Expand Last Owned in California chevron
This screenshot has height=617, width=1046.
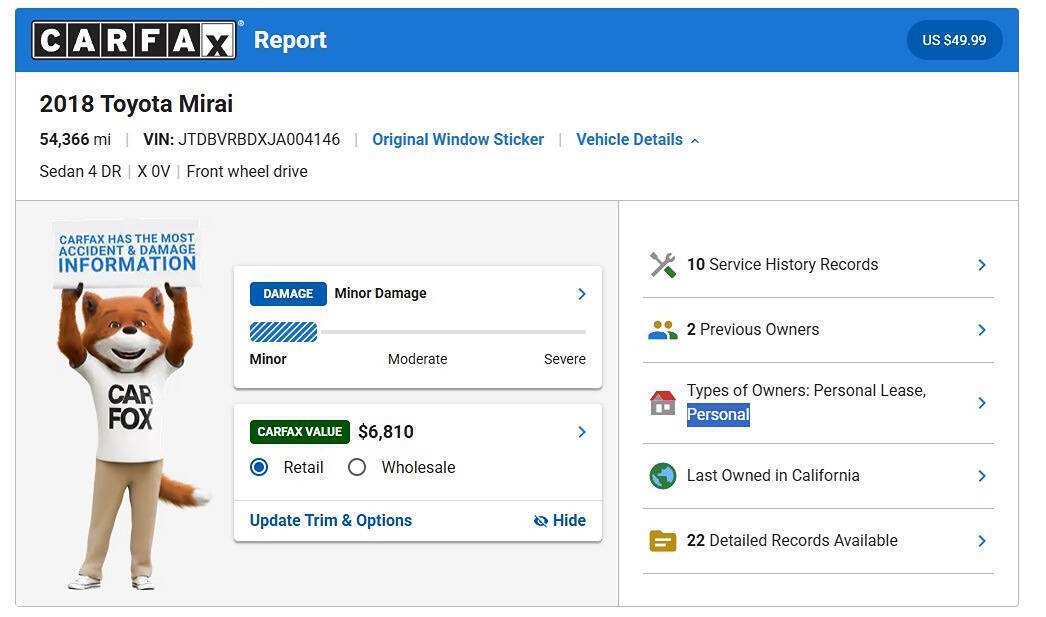tap(981, 476)
